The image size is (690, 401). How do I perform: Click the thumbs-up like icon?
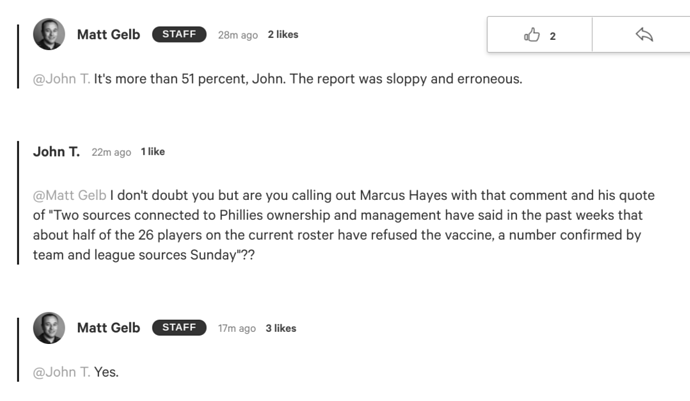[532, 35]
